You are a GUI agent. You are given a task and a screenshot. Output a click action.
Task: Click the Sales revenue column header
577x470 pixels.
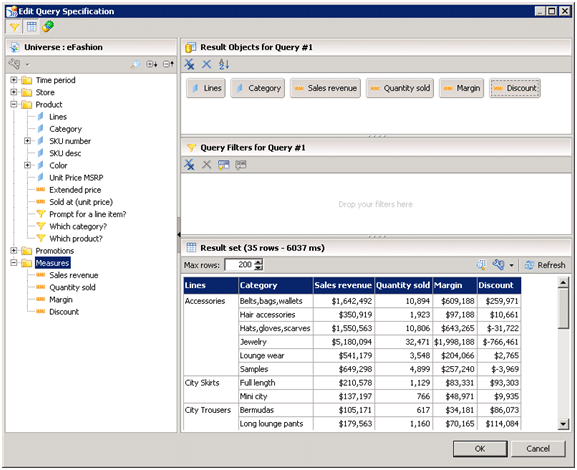click(343, 285)
